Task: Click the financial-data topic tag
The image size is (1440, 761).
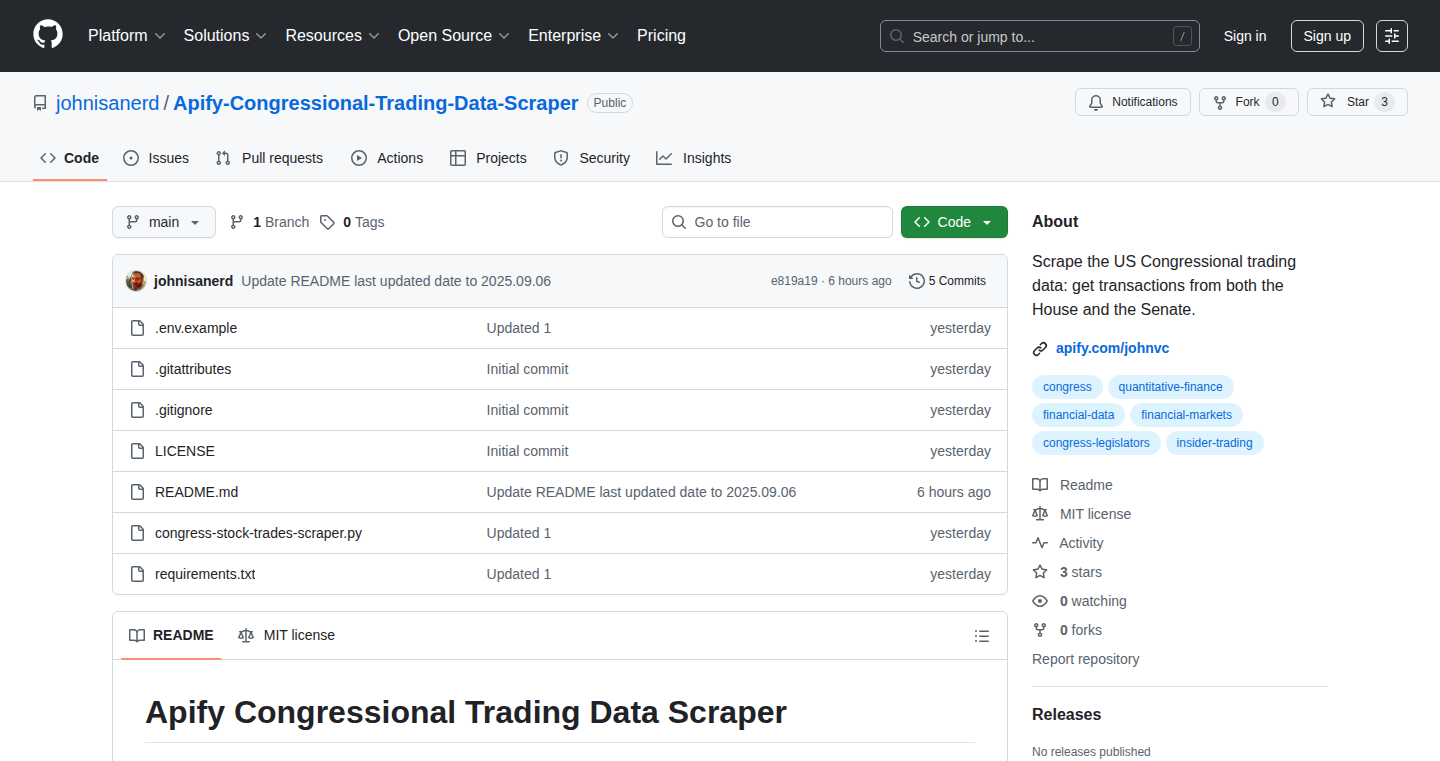Action: click(x=1078, y=415)
